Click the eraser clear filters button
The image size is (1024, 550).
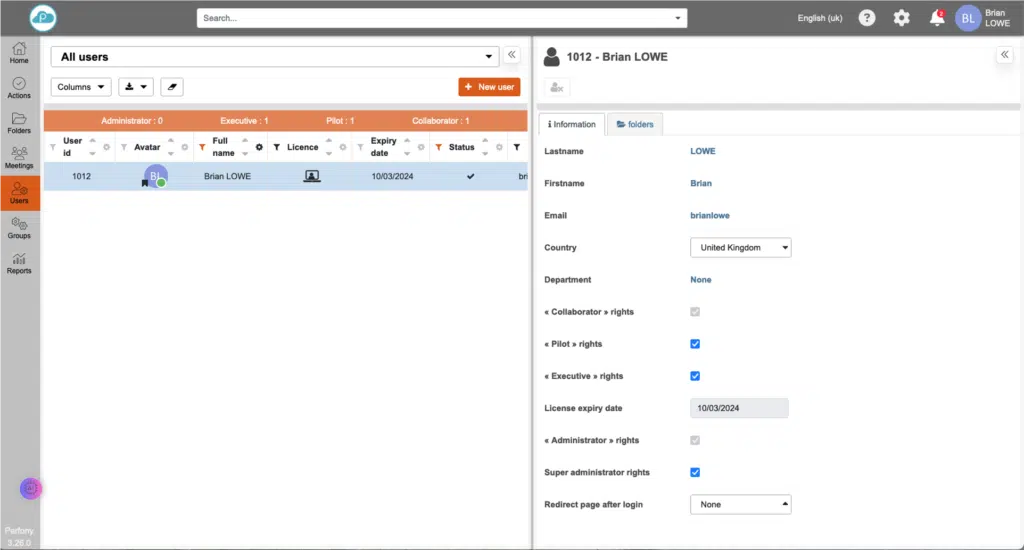pyautogui.click(x=171, y=87)
